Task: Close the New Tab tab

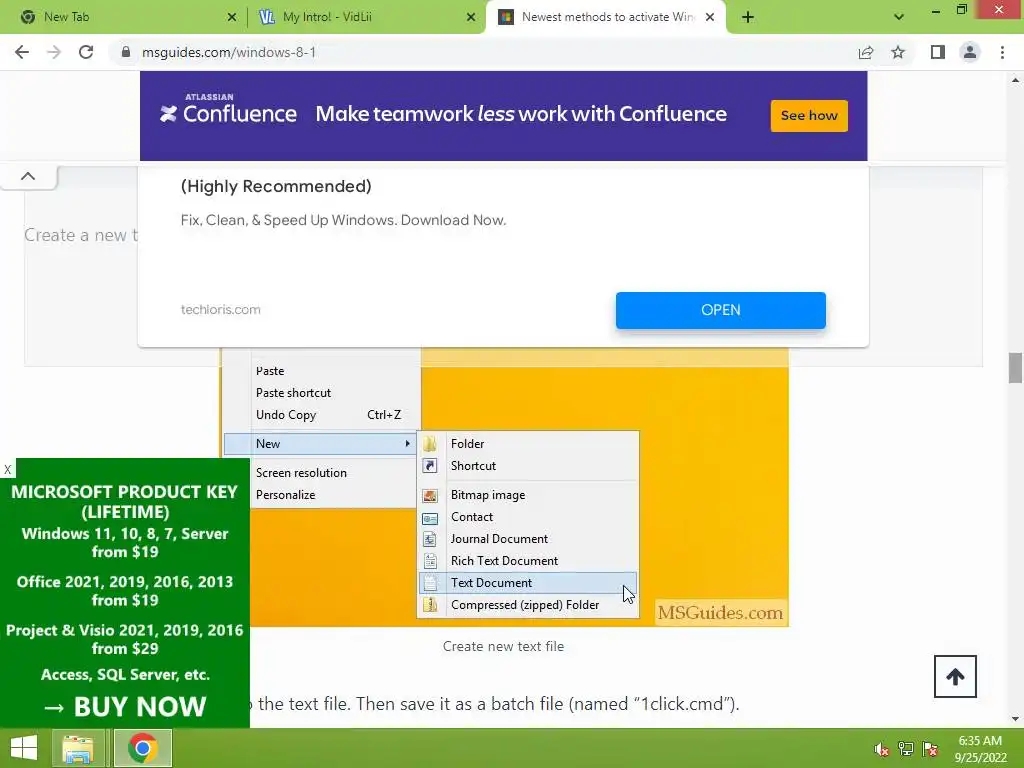Action: coord(232,17)
